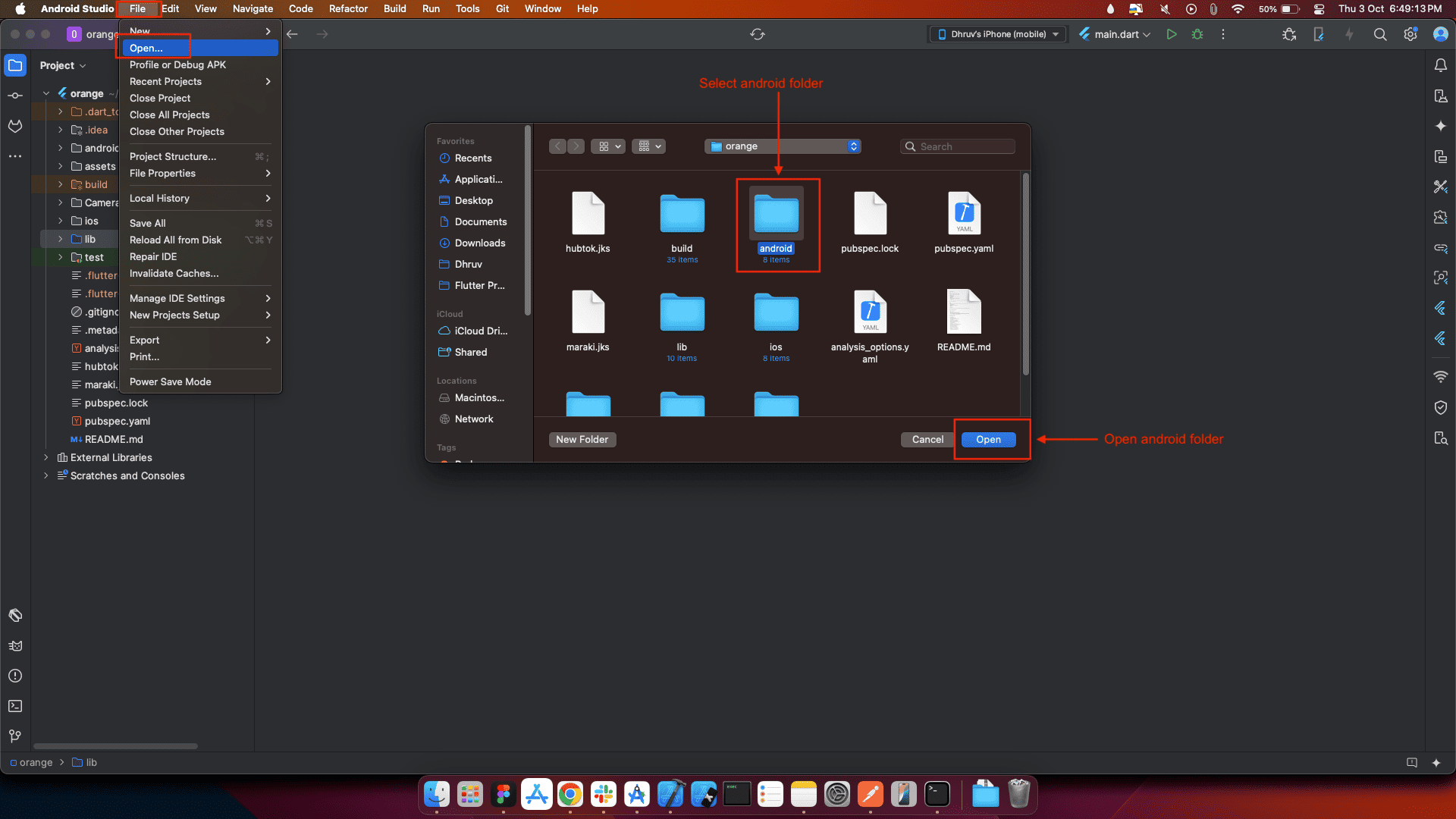This screenshot has width=1456, height=819.
Task: Click the Open button in the dialog
Action: pos(988,440)
